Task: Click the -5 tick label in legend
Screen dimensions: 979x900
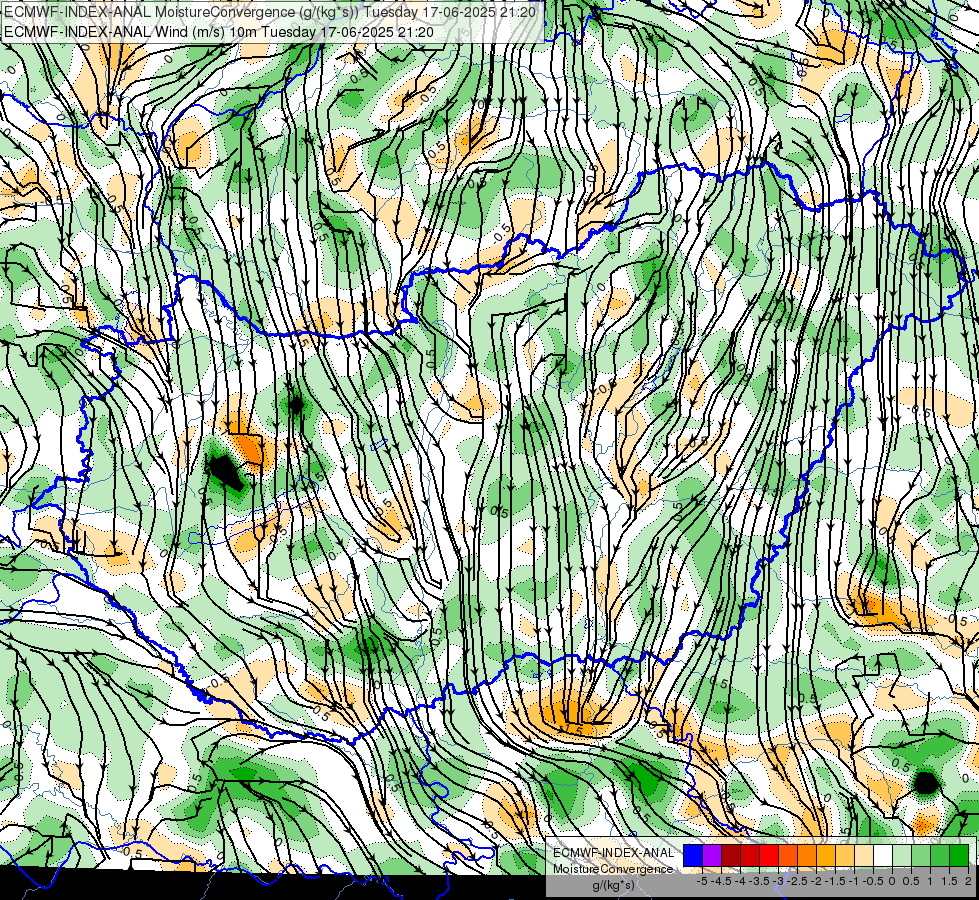Action: click(702, 881)
